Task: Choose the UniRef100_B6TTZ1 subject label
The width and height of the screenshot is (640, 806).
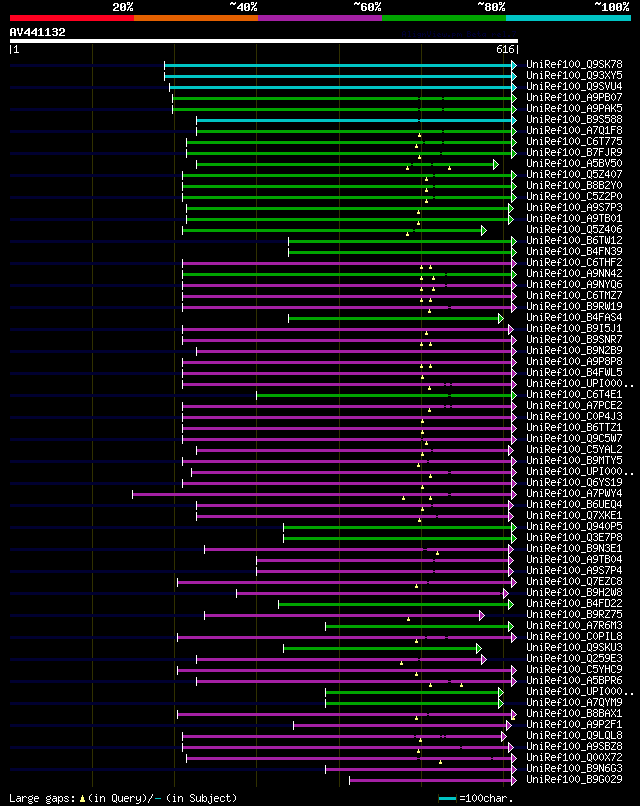Action: coord(574,428)
